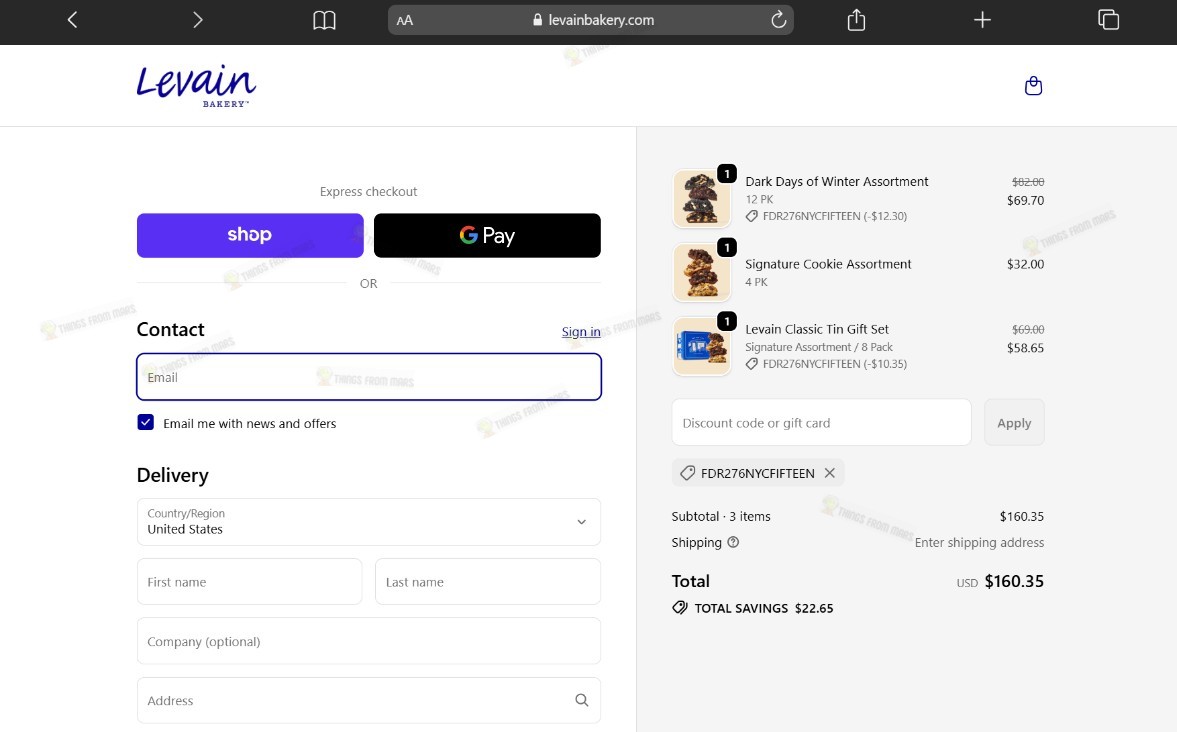1177x732 pixels.
Task: Click the Subtotal · 3 items label
Action: 721,517
